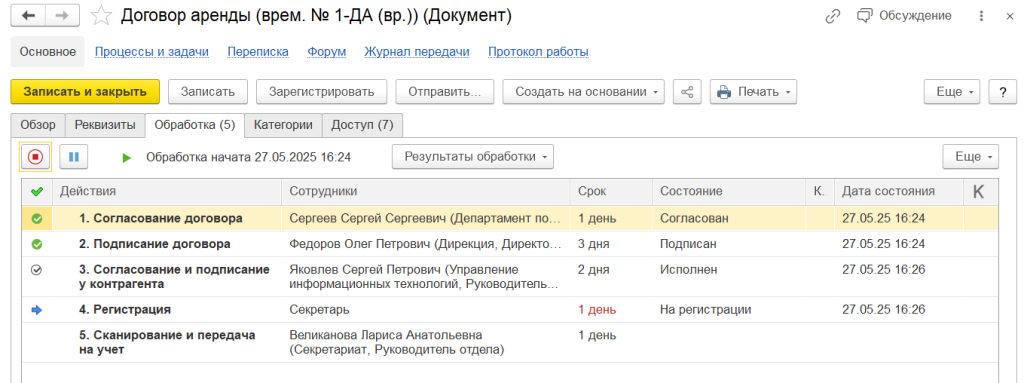Click the На регистрации status cell
1024x383 pixels.
pos(729,310)
